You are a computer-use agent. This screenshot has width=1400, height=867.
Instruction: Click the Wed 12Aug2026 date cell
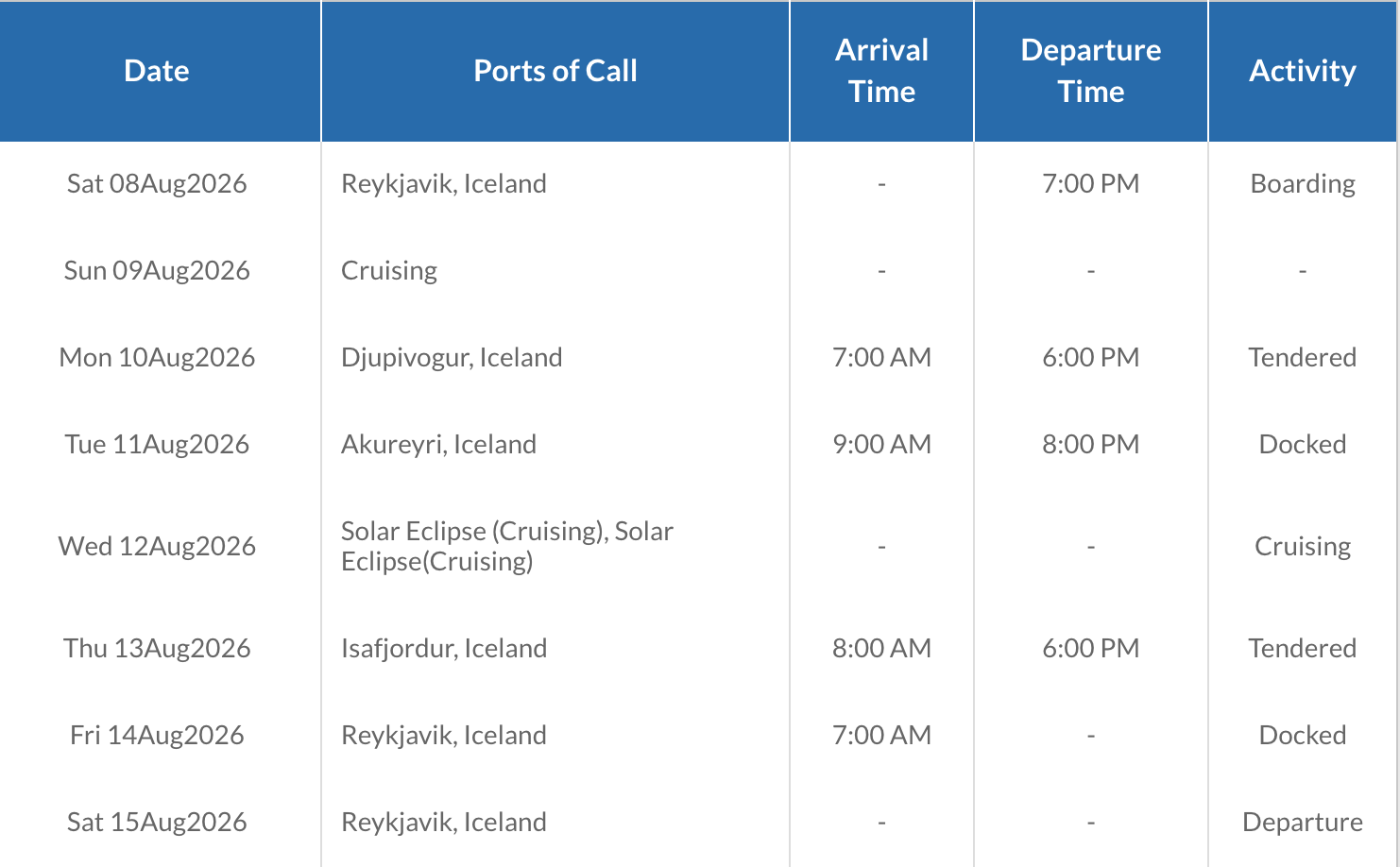[157, 546]
